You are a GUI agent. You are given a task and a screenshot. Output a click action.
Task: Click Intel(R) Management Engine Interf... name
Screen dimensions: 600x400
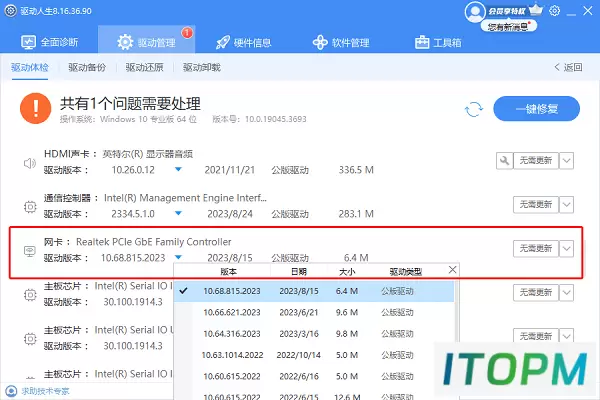coord(185,198)
